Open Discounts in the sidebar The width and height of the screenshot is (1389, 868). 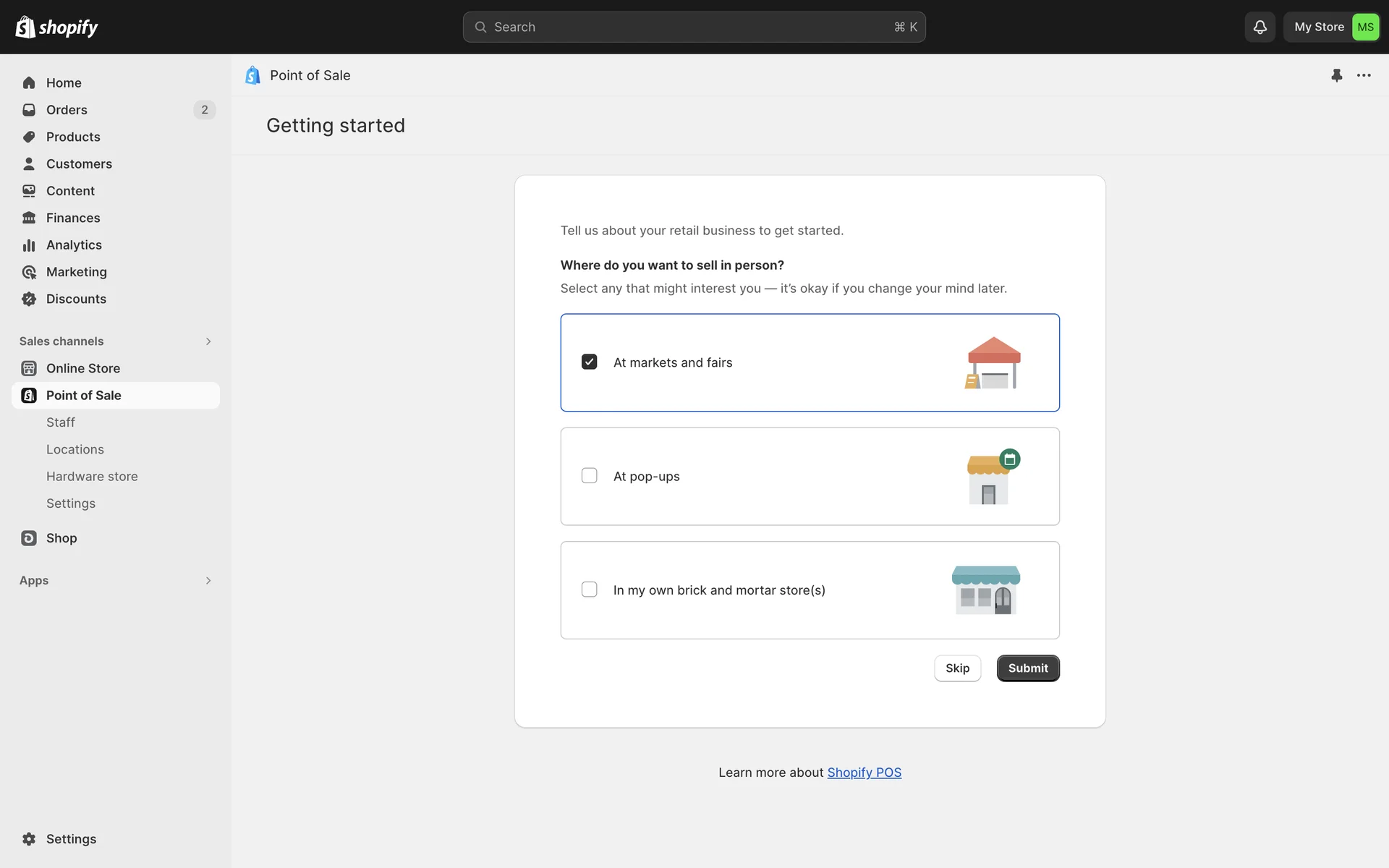[76, 299]
